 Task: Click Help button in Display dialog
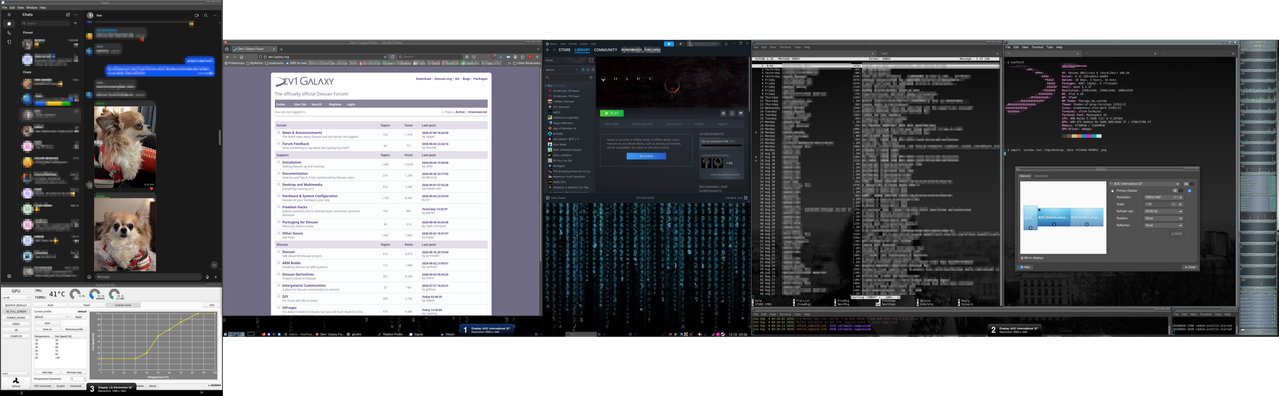pos(1025,267)
